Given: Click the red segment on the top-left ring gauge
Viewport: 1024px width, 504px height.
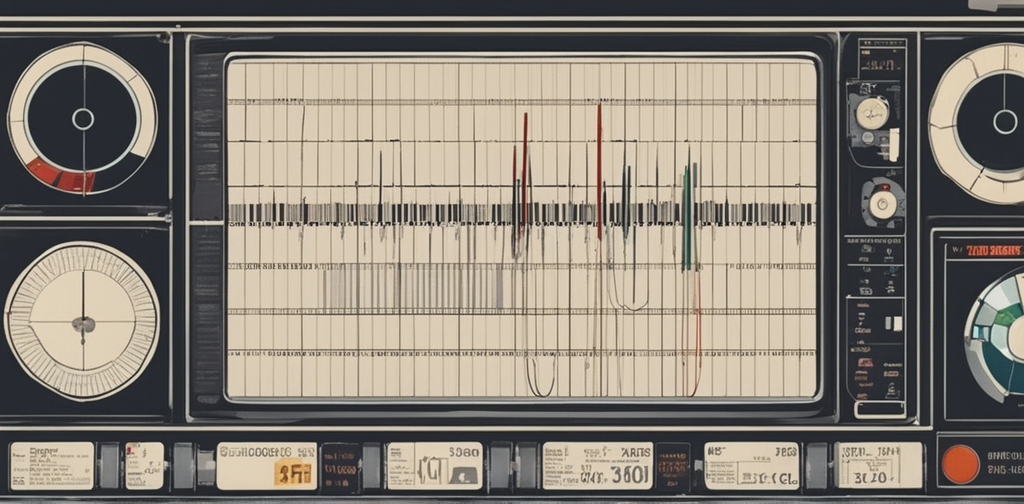Looking at the screenshot, I should coord(61,175).
